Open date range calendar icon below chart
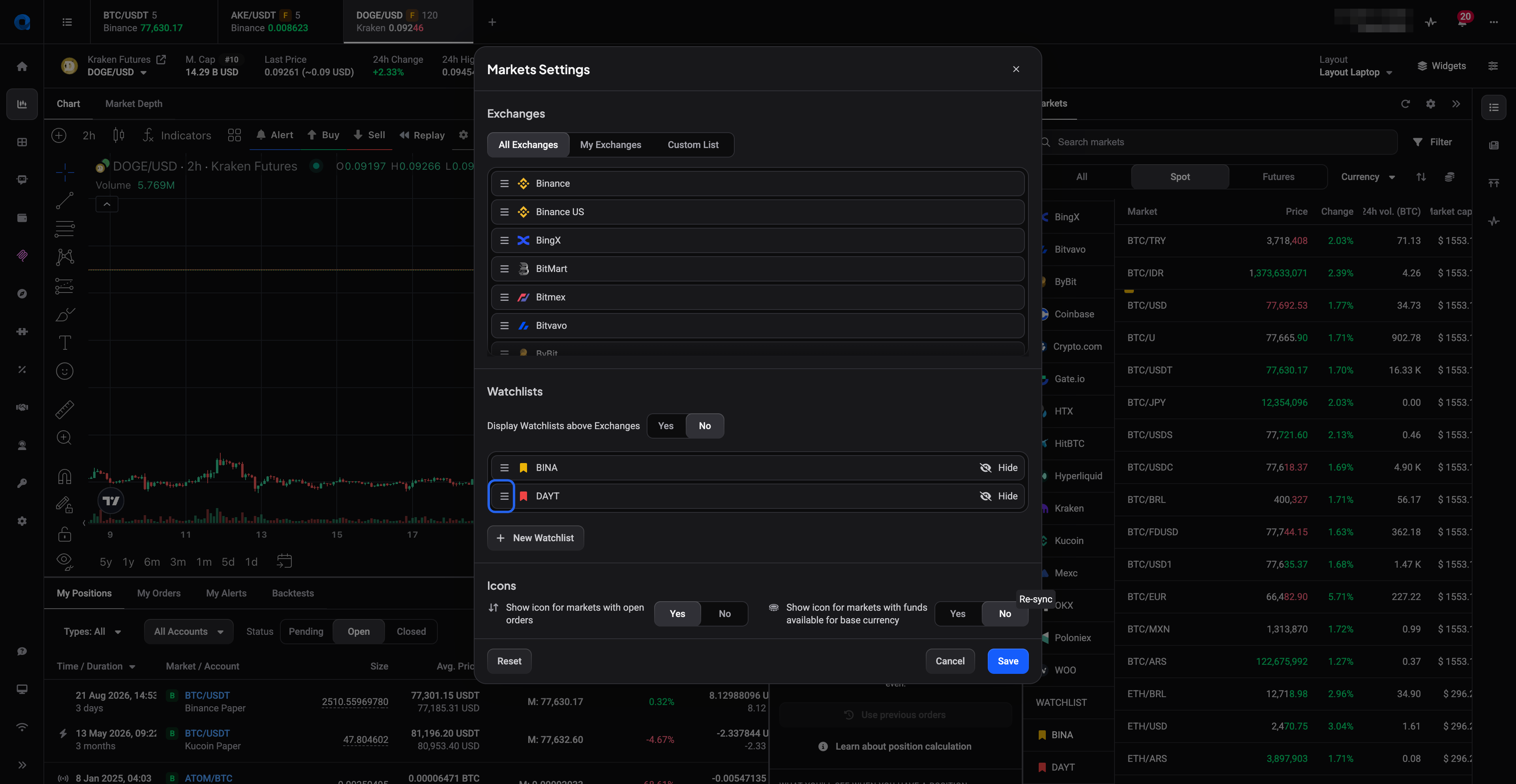 tap(284, 561)
